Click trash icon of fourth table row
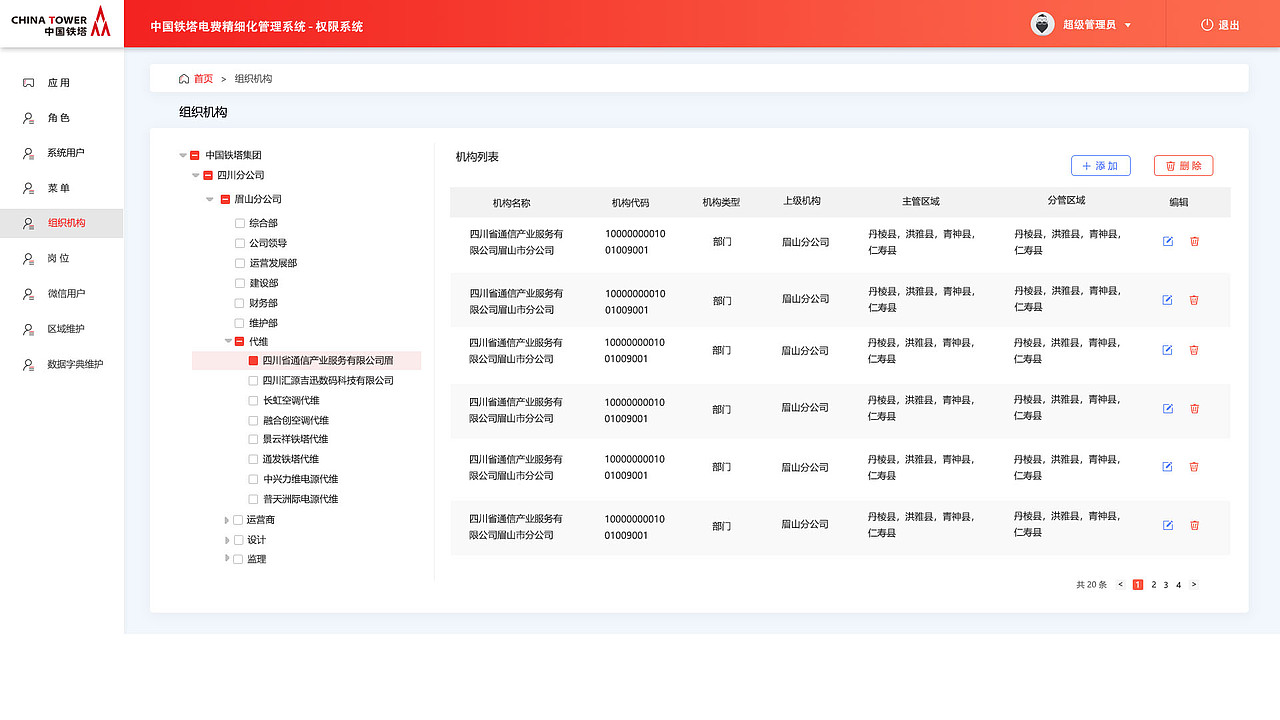Viewport: 1280px width, 720px height. click(1194, 408)
